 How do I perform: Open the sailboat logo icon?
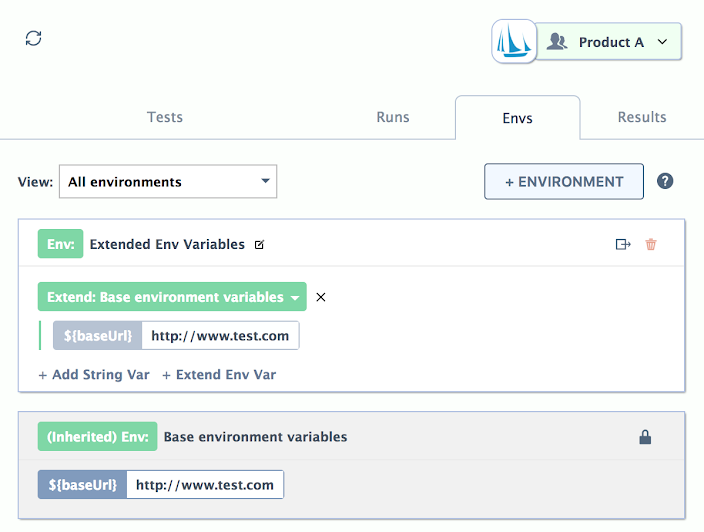click(514, 41)
